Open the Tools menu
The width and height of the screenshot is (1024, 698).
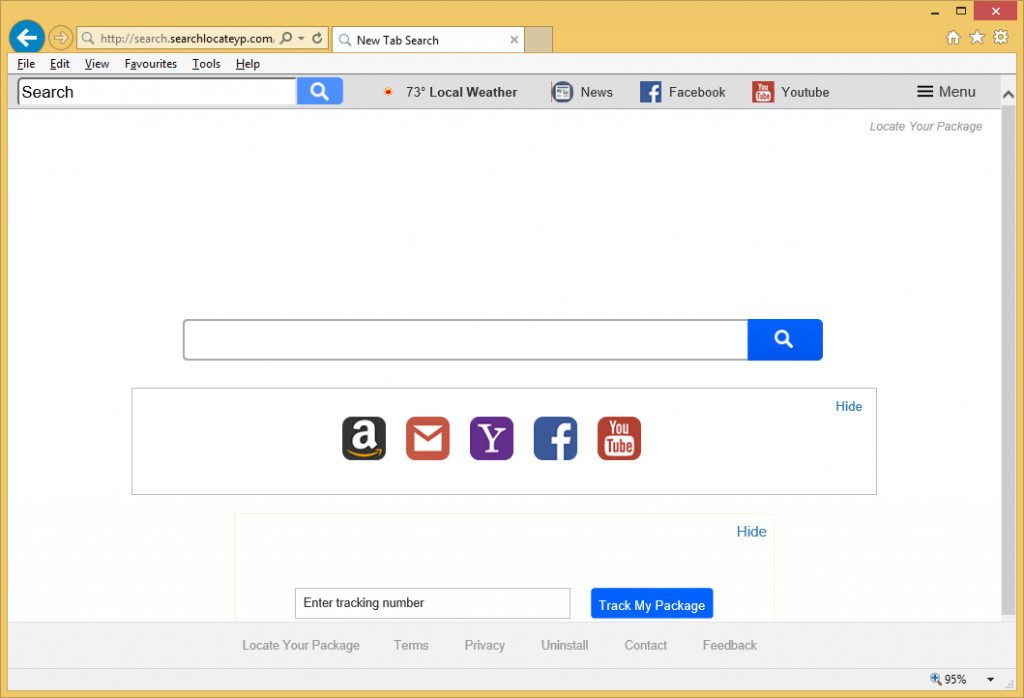click(x=206, y=63)
